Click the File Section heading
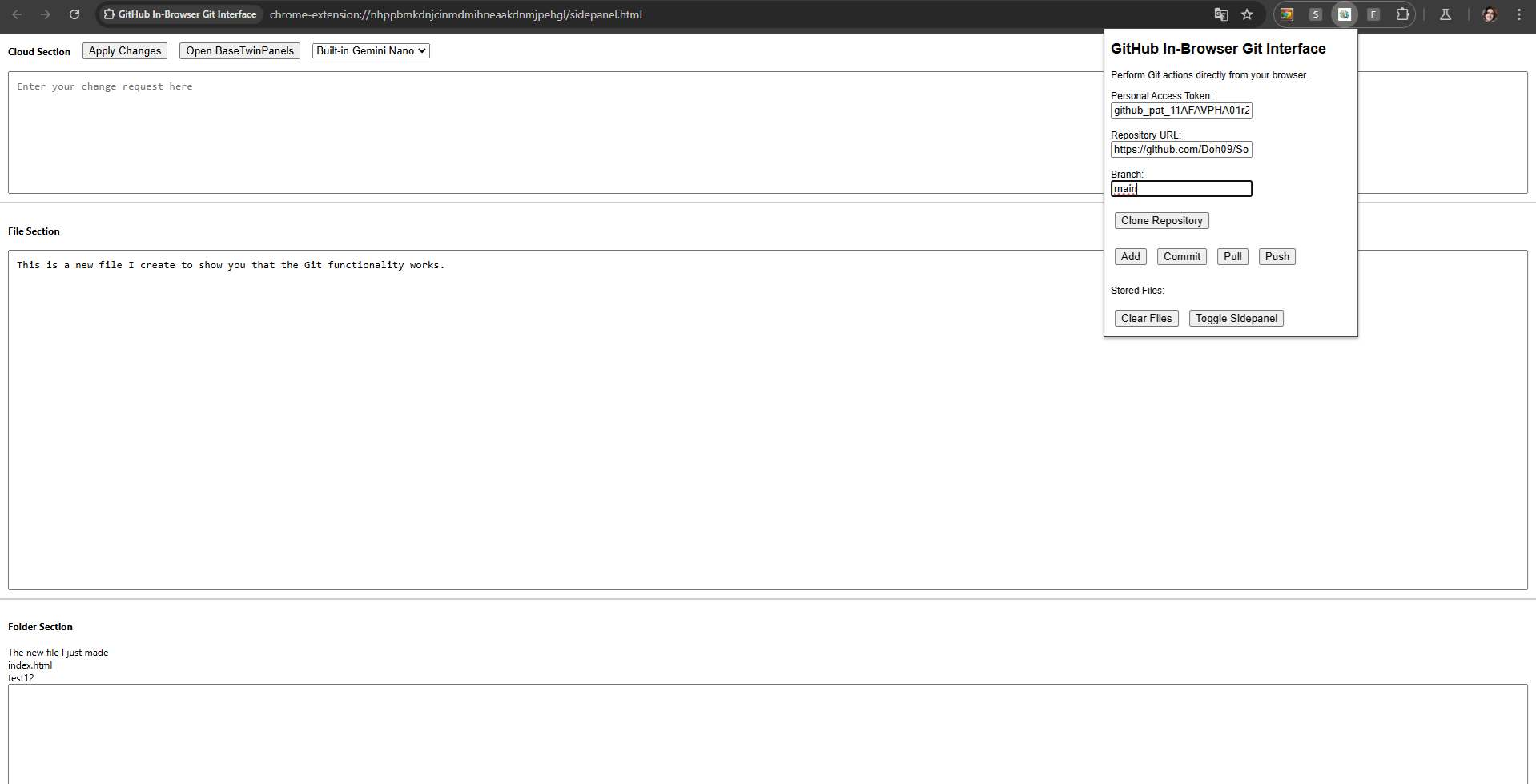 point(34,231)
